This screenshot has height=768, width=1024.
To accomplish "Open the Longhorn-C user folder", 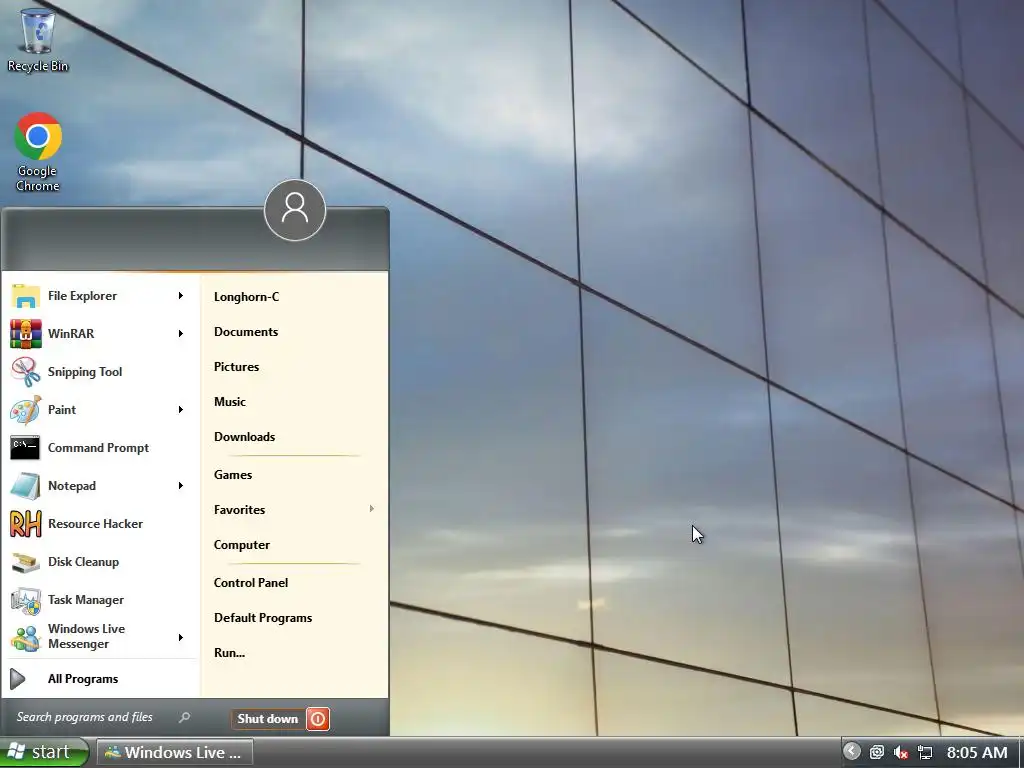I will pyautogui.click(x=246, y=296).
